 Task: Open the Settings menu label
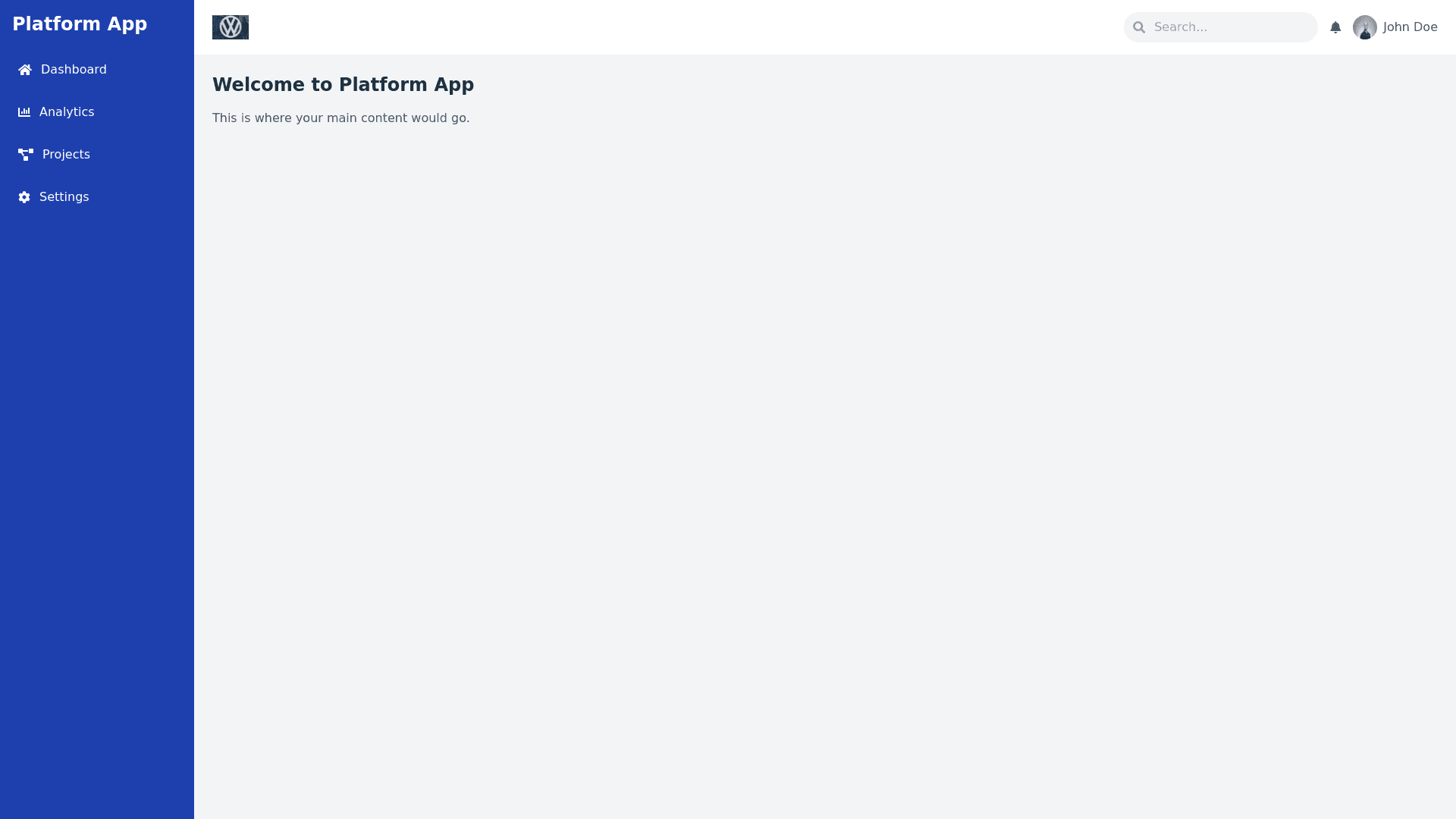pyautogui.click(x=64, y=197)
